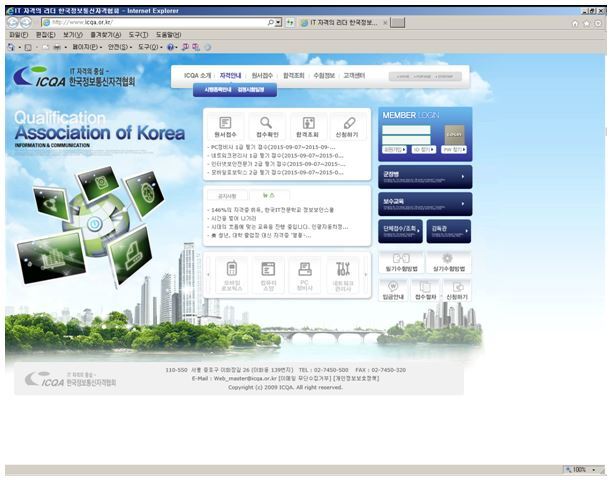Open the print icon dropdown arrow
Image resolution: width=610 pixels, height=480 pixels.
(x=65, y=47)
